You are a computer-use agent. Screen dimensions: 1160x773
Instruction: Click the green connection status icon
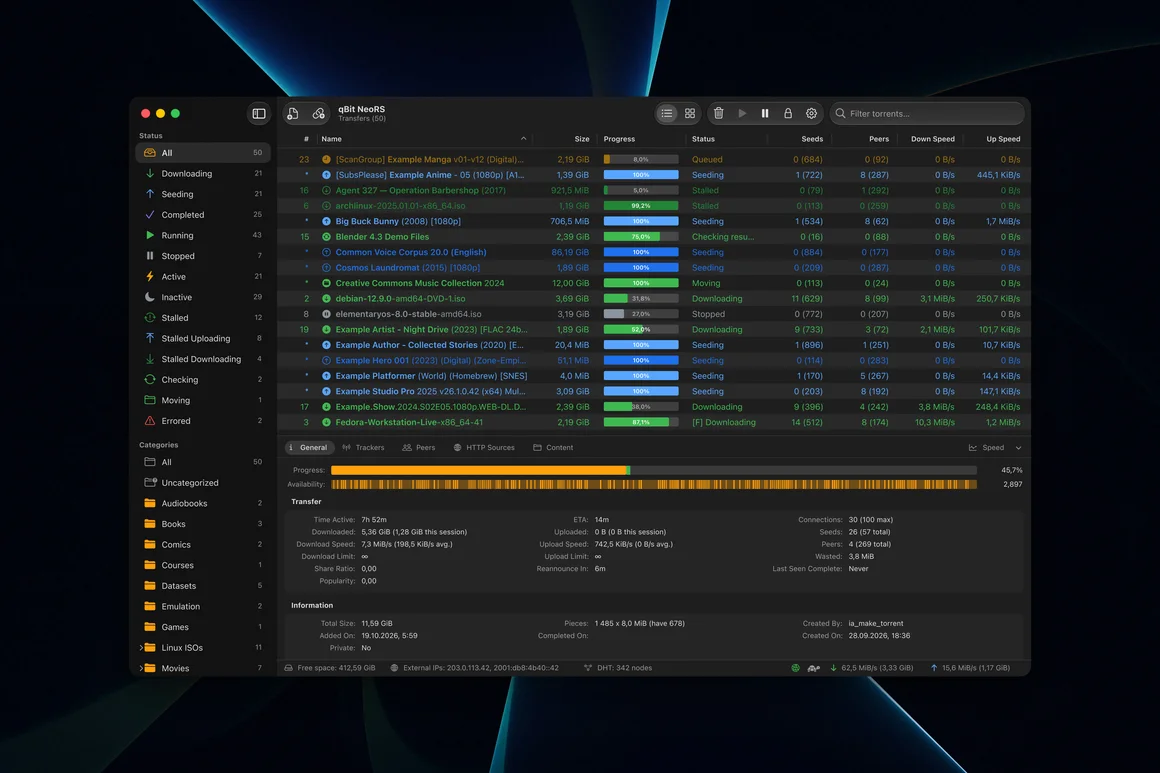pos(795,668)
